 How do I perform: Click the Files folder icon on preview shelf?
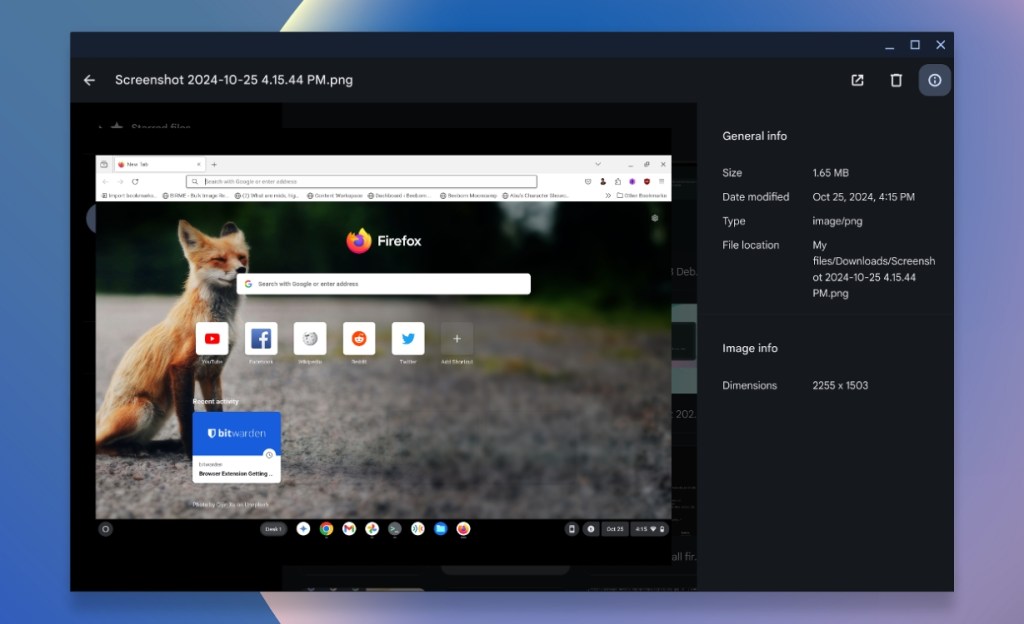tap(440, 529)
